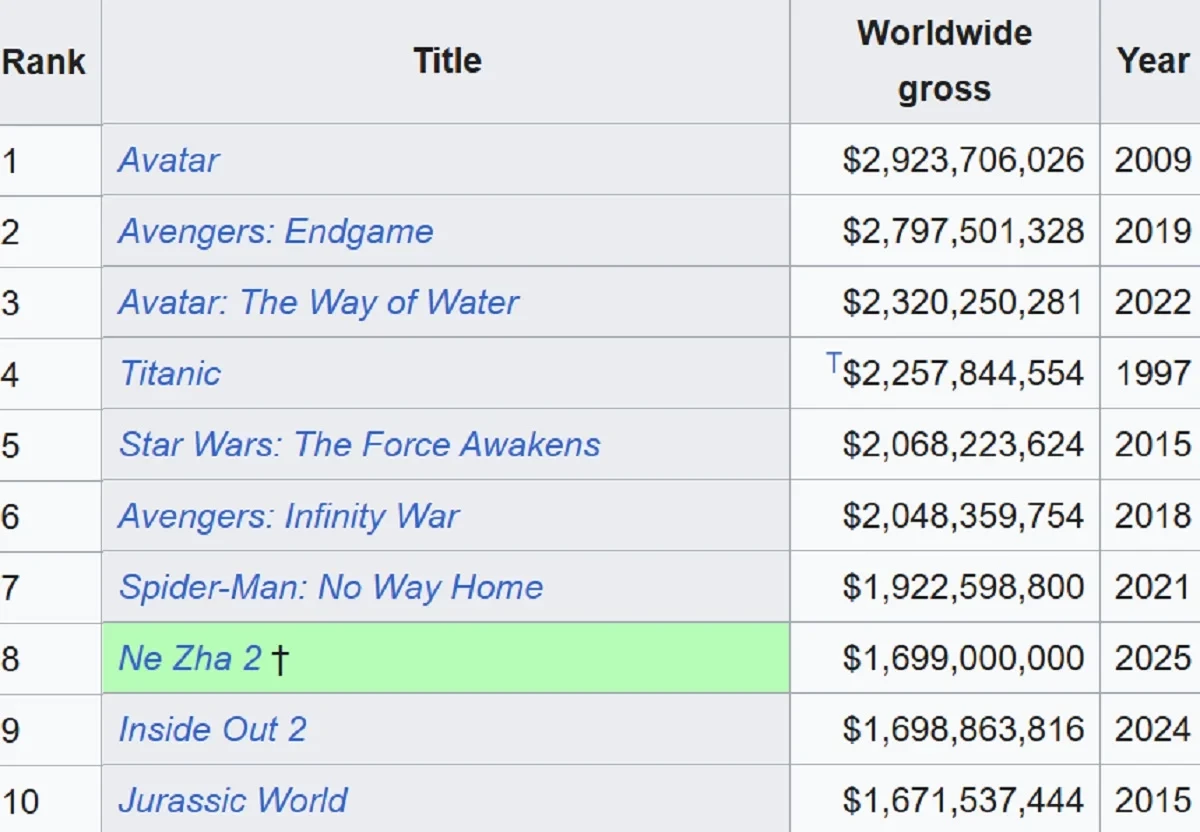Screen dimensions: 1200x832
Task: Click the Avengers: Infinity War link
Action: click(288, 516)
